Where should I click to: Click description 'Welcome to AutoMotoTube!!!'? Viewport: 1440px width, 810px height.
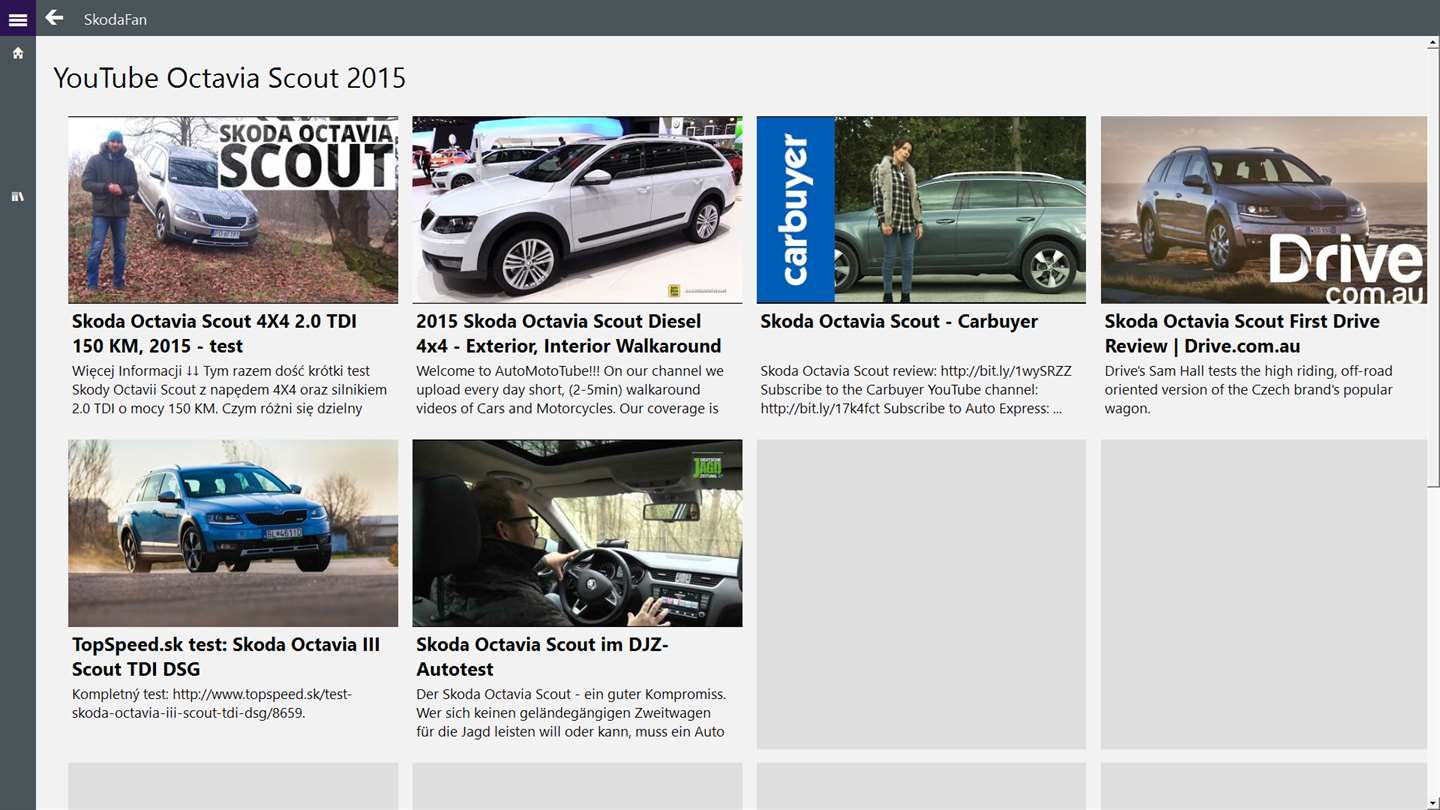pyautogui.click(x=568, y=389)
